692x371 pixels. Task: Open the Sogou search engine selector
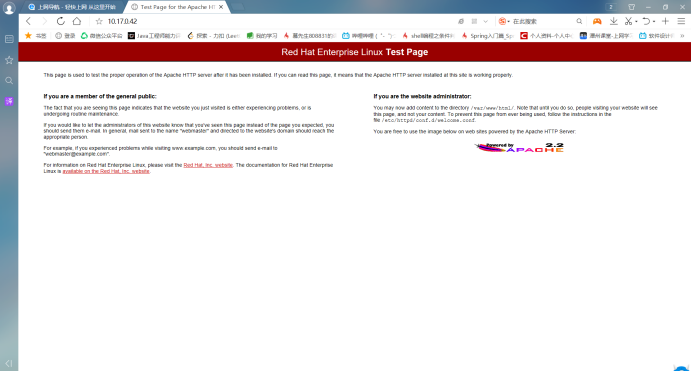[504, 21]
